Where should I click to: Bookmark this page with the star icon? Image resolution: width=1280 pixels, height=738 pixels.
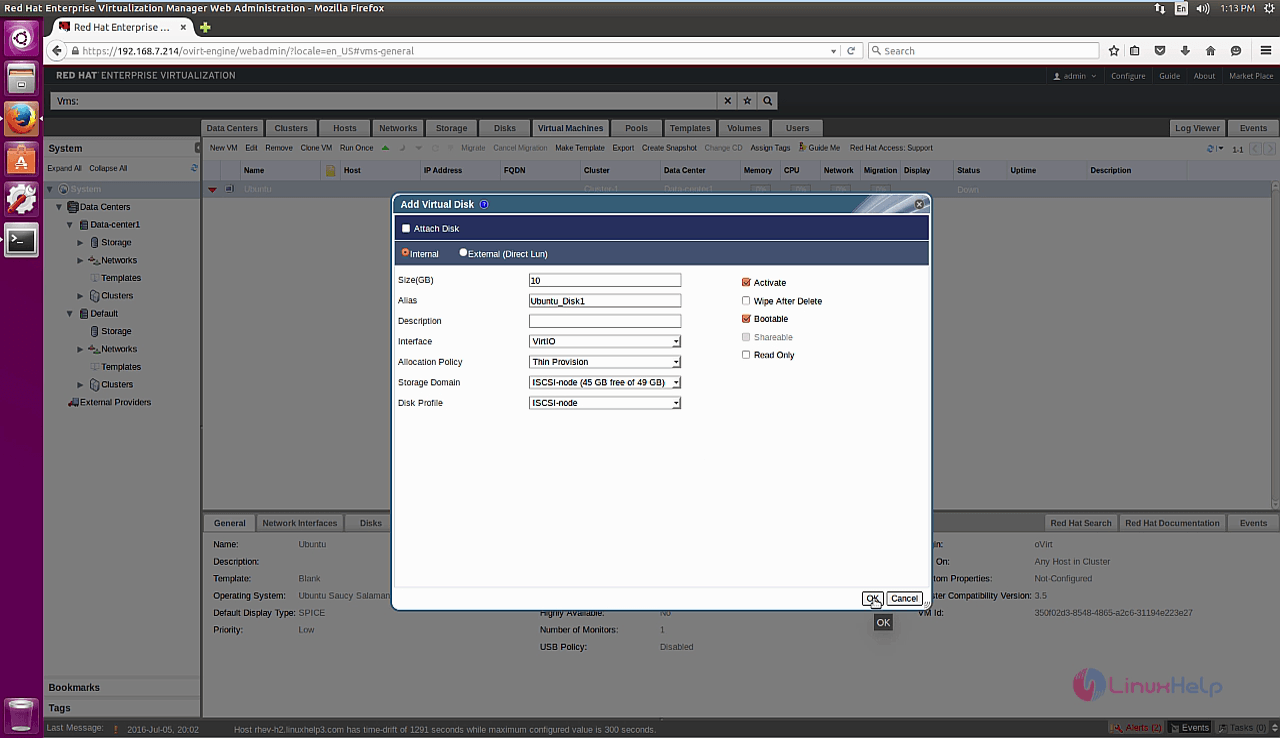pos(1113,51)
